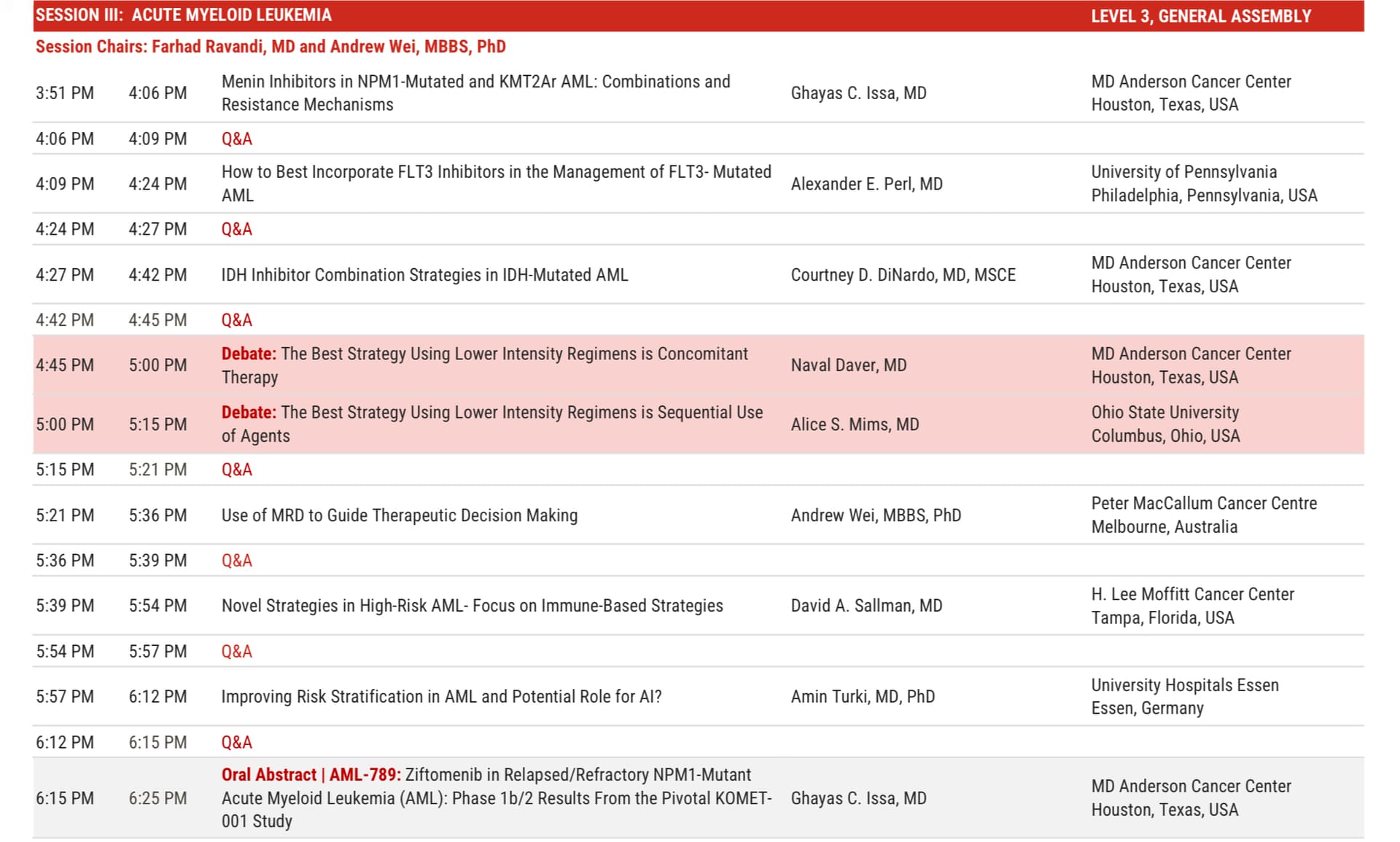
Task: Select Menin Inhibitors in NPM1-Mutated talk title
Action: pos(475,93)
